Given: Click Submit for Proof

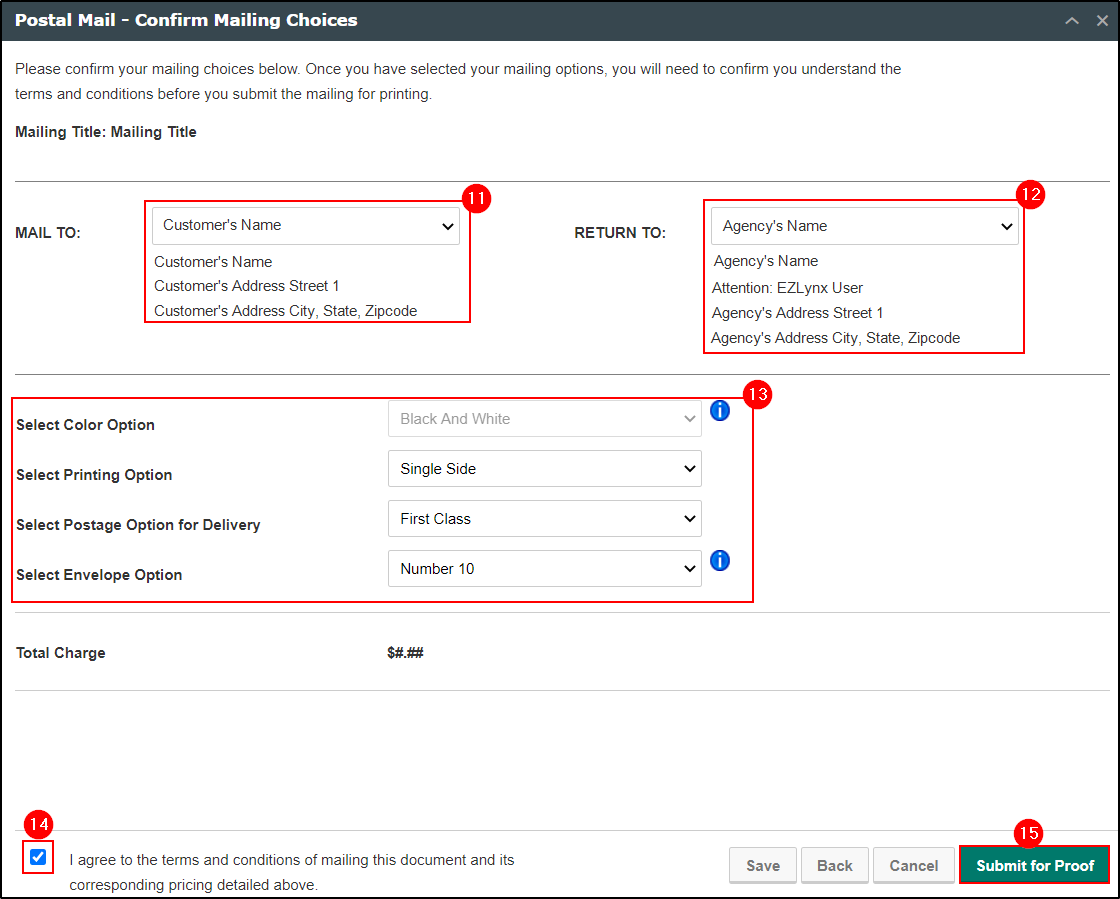Looking at the screenshot, I should (x=1034, y=865).
